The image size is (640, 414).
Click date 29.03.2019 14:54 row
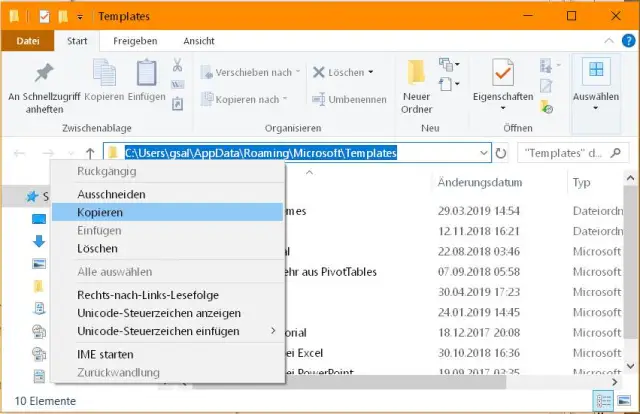[479, 211]
